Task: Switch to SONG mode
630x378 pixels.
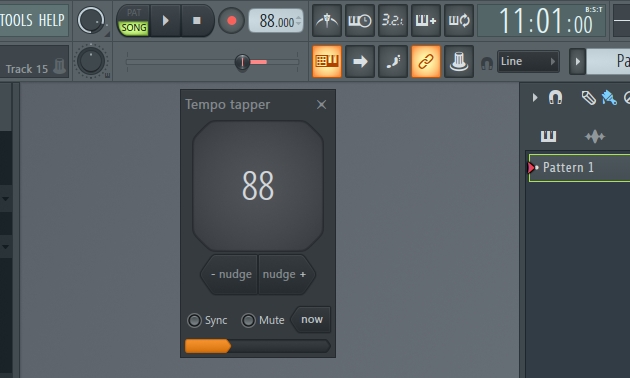Action: point(134,28)
